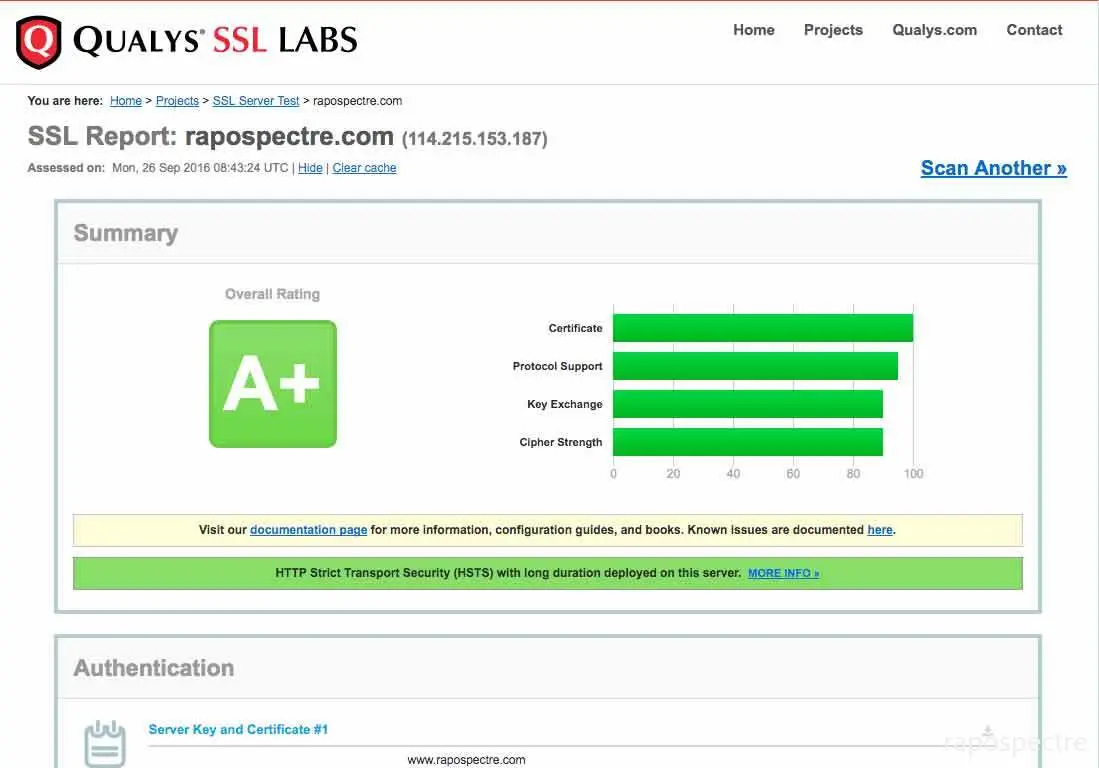Click the Hide link
The height and width of the screenshot is (768, 1099).
(x=310, y=168)
